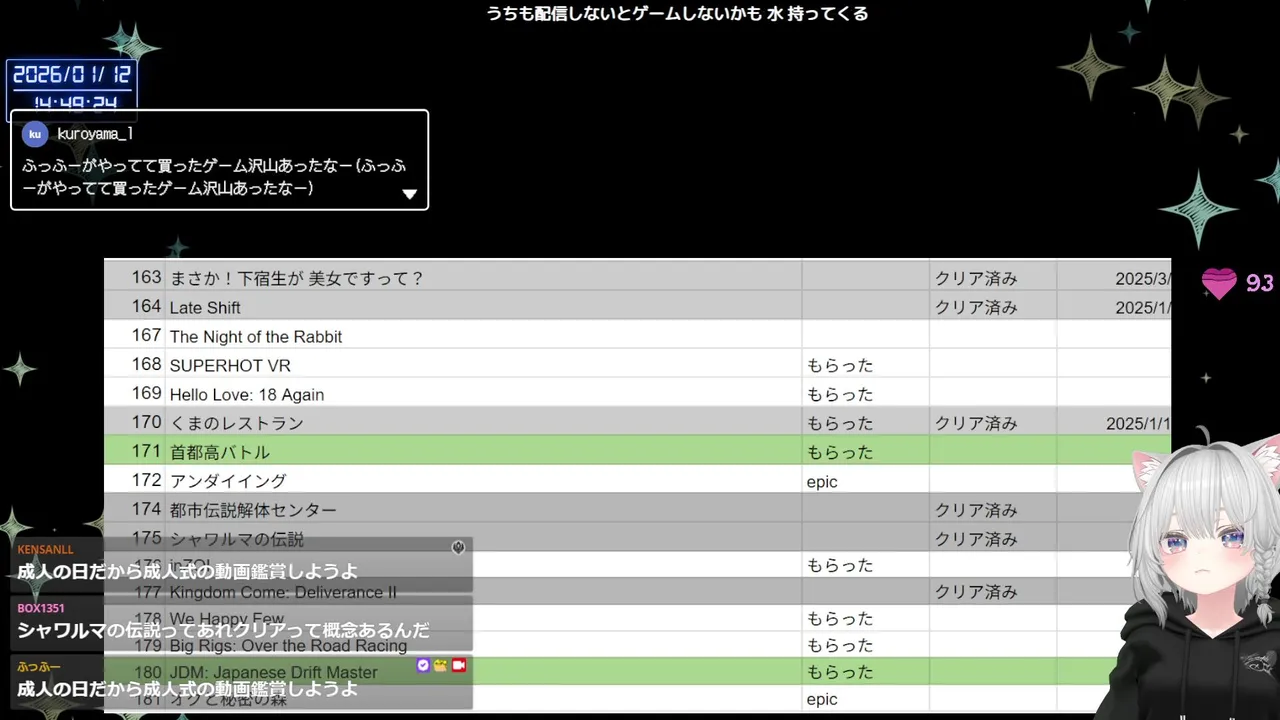Screen dimensions: 1280x720
Task: Click the 'もらった' cell in the SUPERHOT VR row
Action: point(865,365)
